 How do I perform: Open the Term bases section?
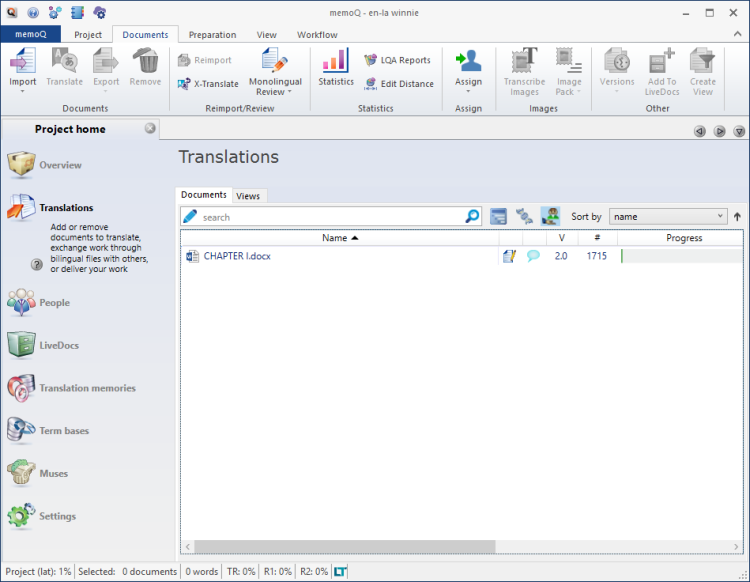coord(63,431)
